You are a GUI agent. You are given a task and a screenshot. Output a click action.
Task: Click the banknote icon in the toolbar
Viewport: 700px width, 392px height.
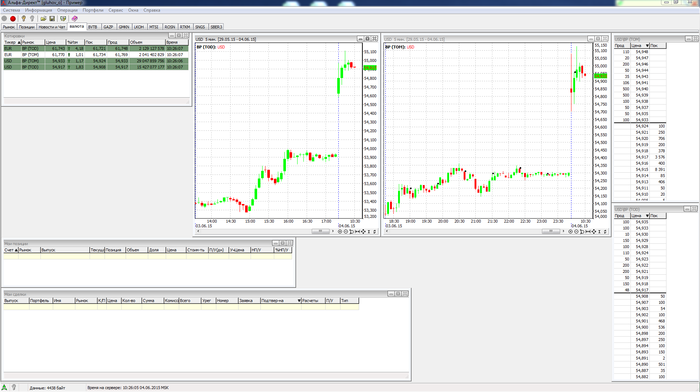coord(63,19)
